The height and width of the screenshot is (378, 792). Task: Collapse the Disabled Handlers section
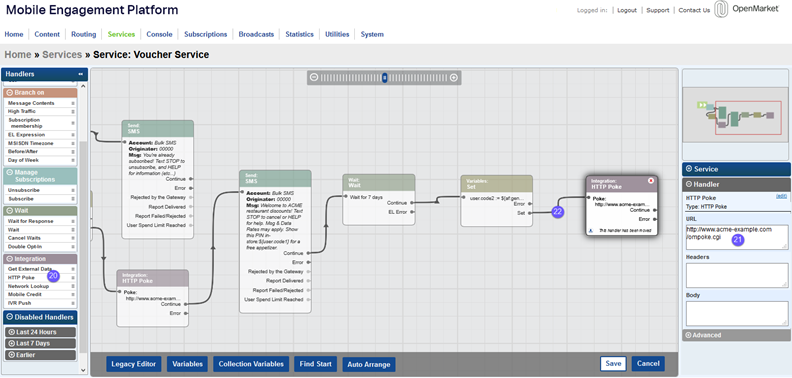10,317
